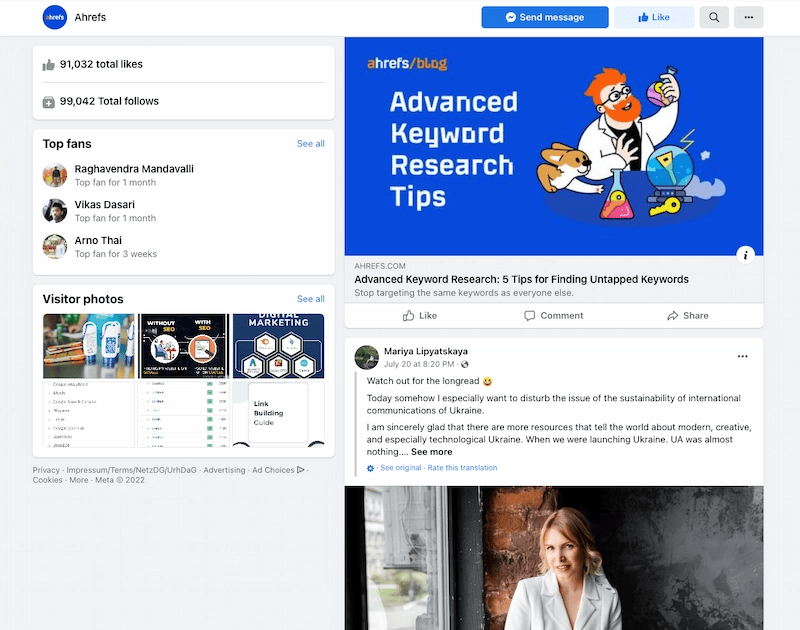This screenshot has width=800, height=630.
Task: See original post language
Action: click(401, 468)
